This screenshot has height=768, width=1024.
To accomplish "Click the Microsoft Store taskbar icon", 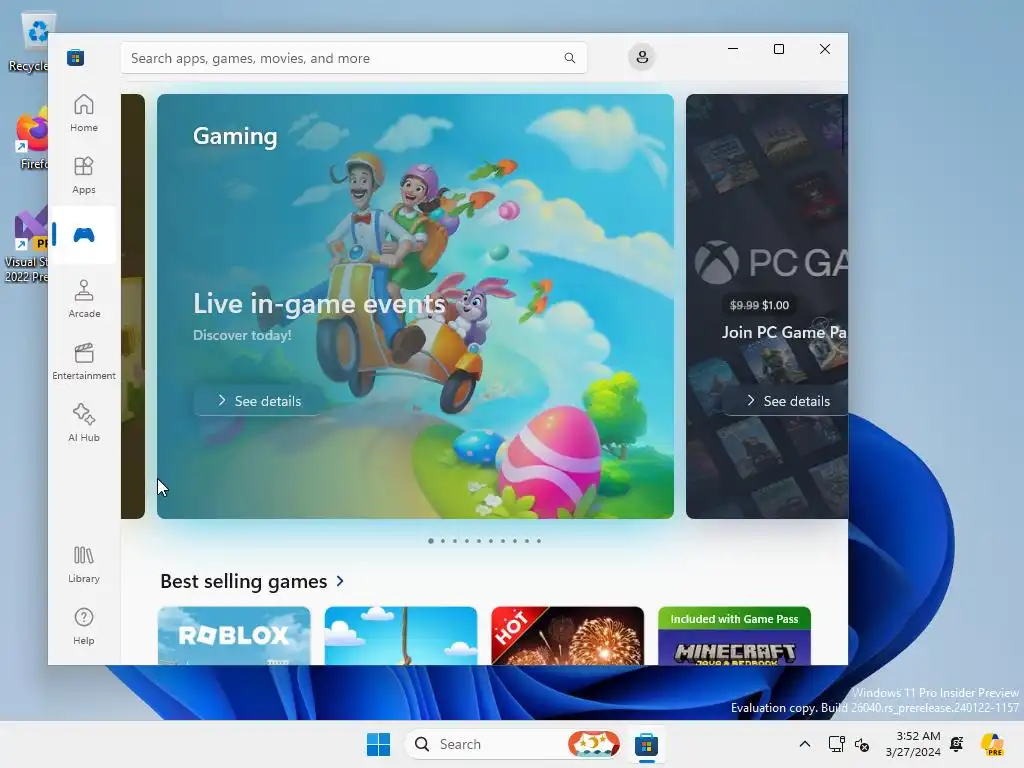I will click(646, 744).
